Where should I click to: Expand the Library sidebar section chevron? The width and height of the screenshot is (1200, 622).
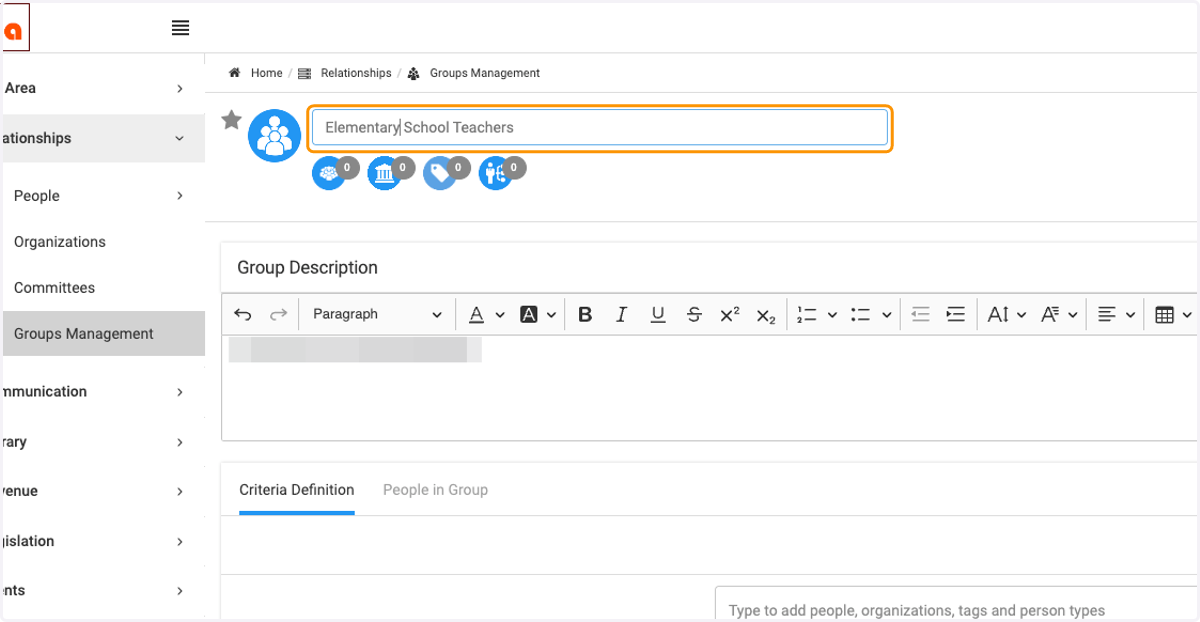[x=180, y=442]
